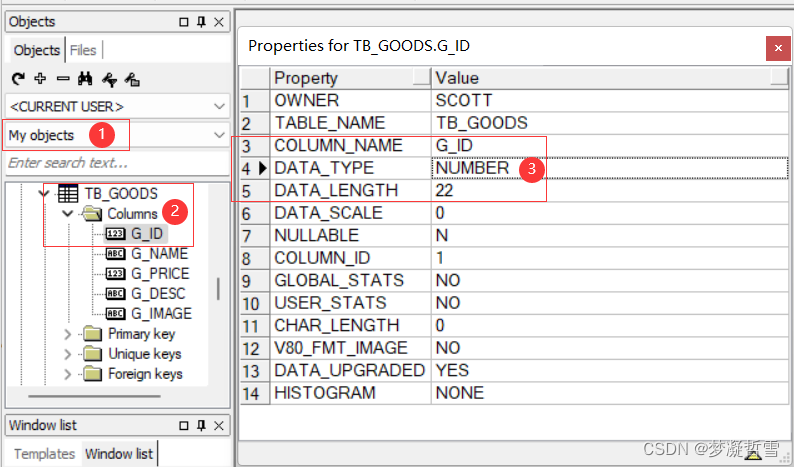Viewport: 794px width, 467px height.
Task: Close the Properties for TB_GOODS.G_ID window
Action: pos(778,48)
